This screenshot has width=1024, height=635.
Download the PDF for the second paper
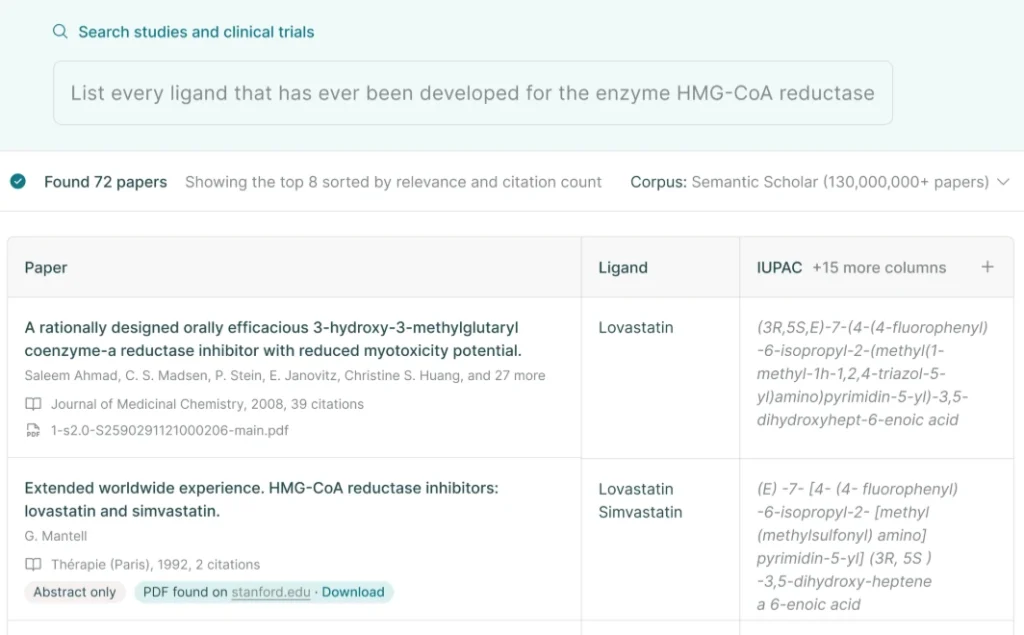point(354,592)
